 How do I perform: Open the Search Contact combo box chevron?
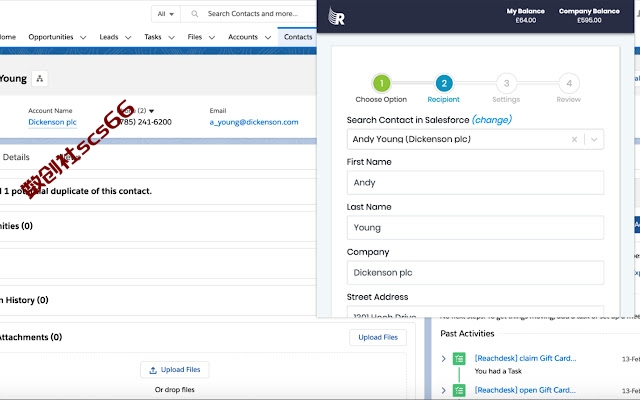click(594, 139)
